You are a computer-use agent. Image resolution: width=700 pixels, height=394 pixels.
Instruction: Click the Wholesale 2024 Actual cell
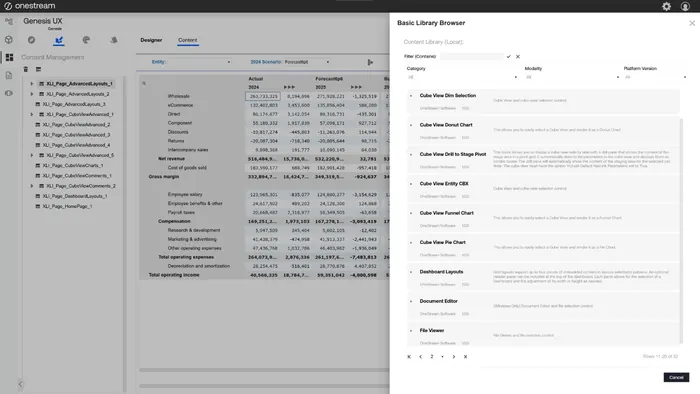tap(263, 96)
